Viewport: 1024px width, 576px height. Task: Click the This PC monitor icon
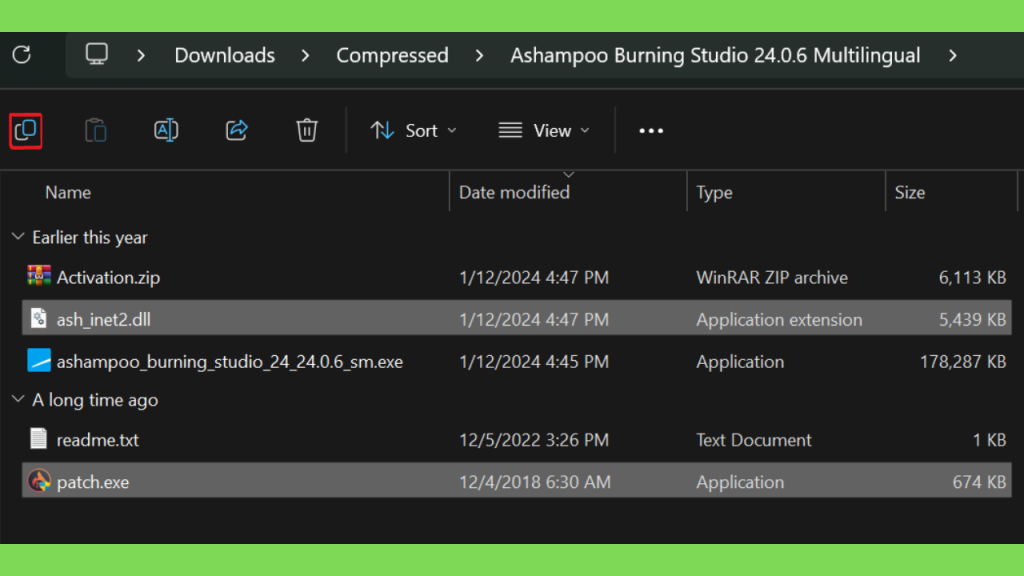(x=97, y=54)
